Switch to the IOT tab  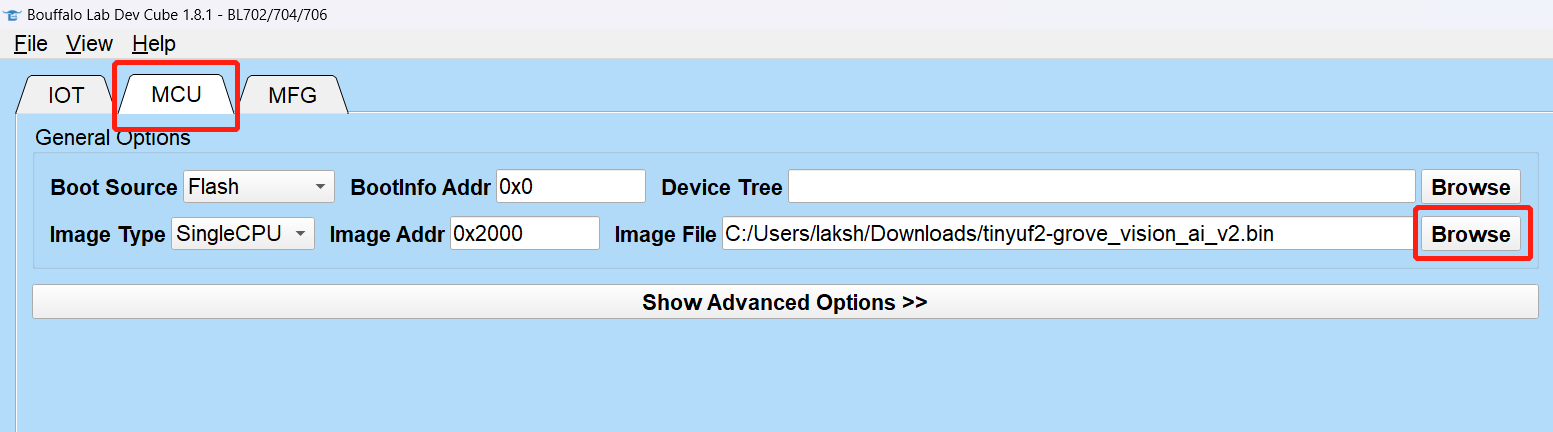[x=66, y=96]
